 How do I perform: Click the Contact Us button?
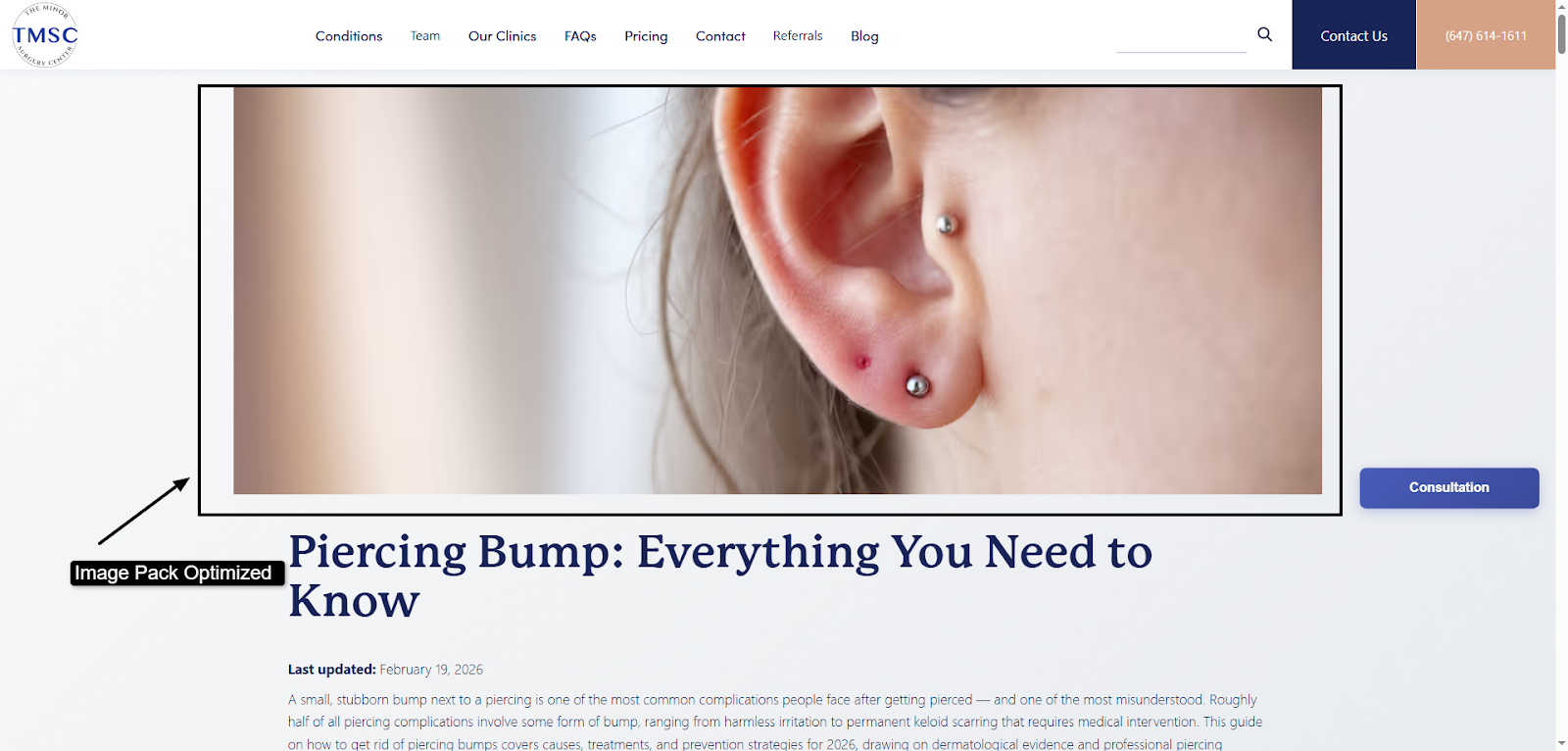click(x=1353, y=35)
